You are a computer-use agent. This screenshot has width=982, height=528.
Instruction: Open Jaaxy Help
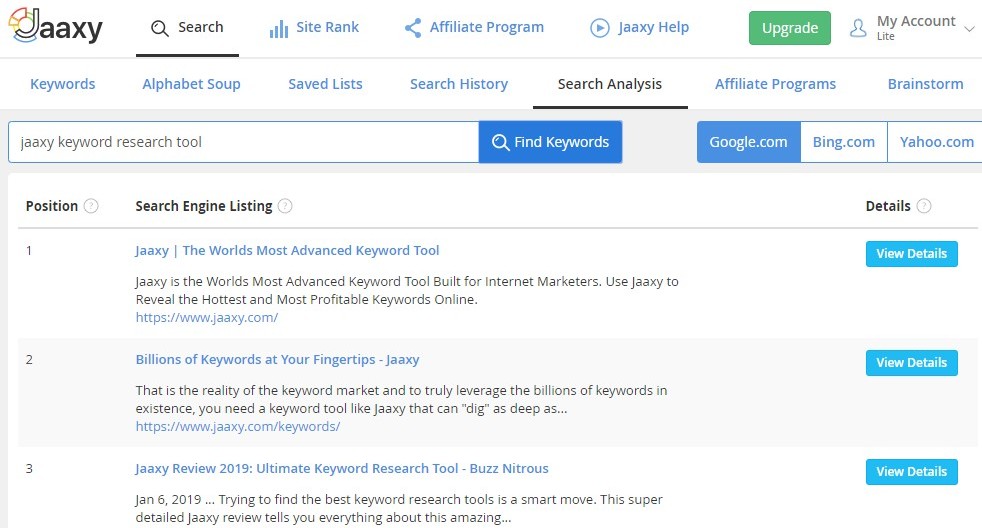(x=639, y=28)
